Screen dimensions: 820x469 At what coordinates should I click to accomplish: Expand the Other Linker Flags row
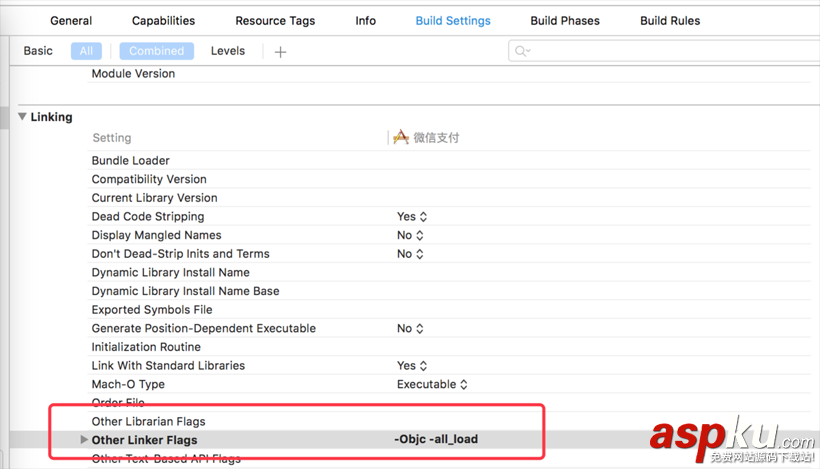coord(84,440)
